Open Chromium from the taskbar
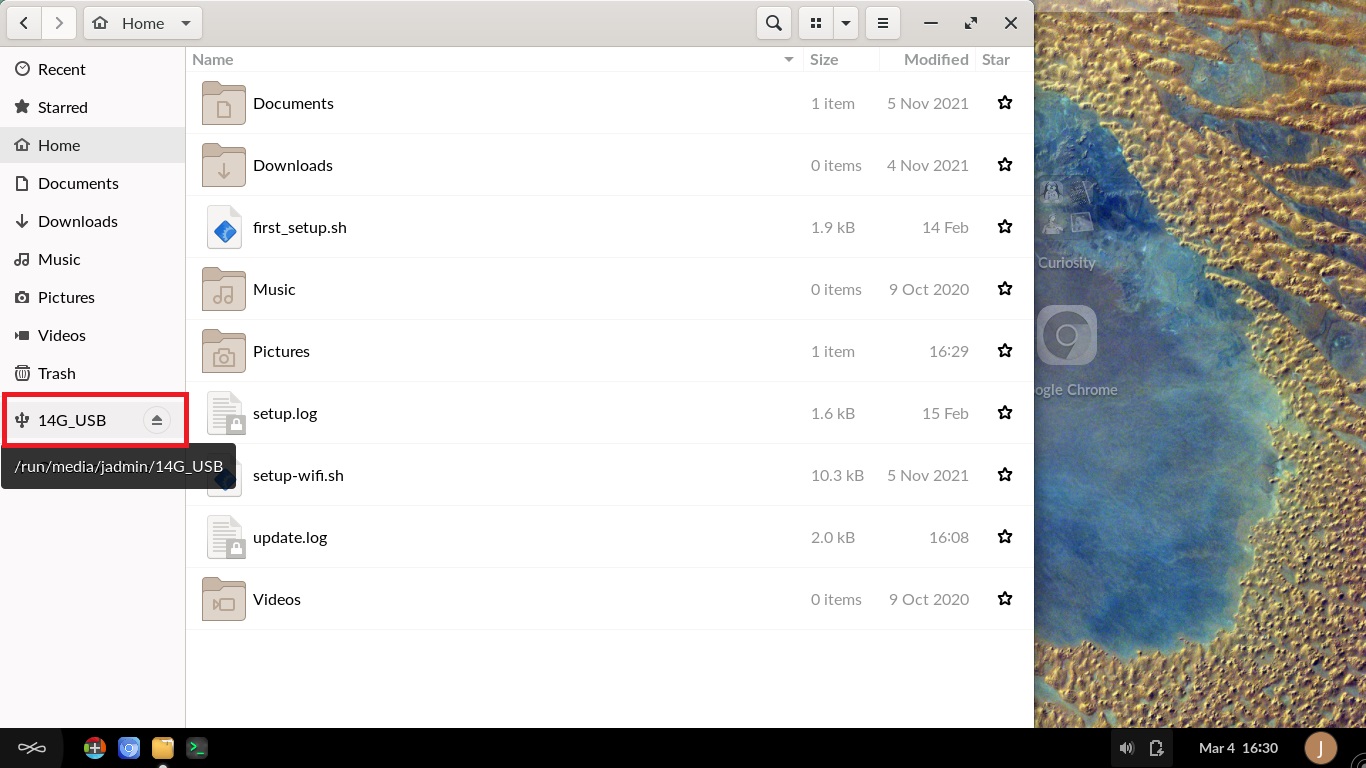This screenshot has height=768, width=1366. click(129, 747)
